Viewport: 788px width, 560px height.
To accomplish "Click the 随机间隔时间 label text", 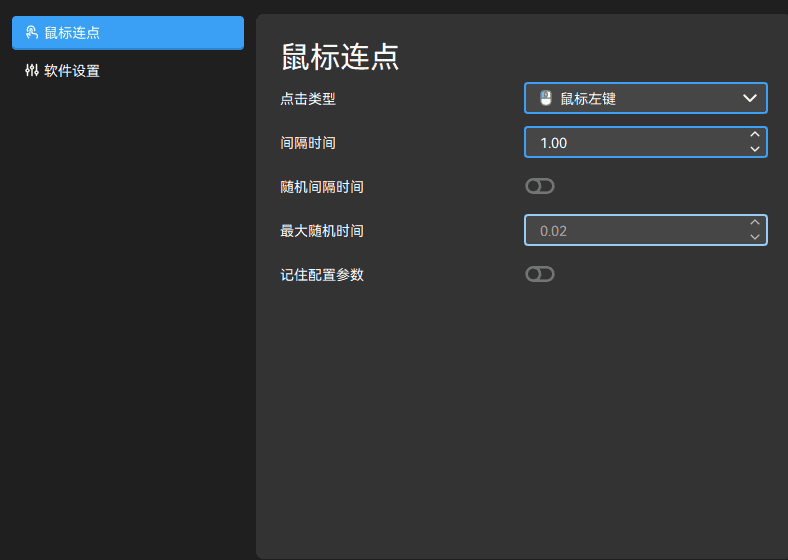I will (322, 187).
